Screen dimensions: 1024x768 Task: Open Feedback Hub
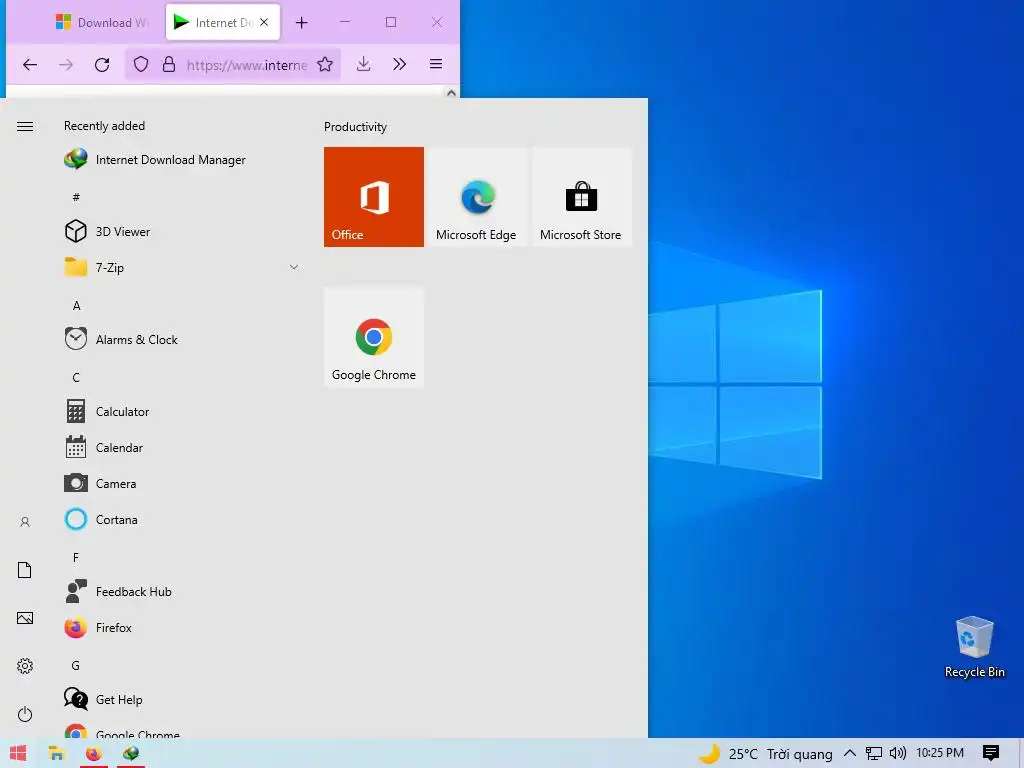click(118, 591)
